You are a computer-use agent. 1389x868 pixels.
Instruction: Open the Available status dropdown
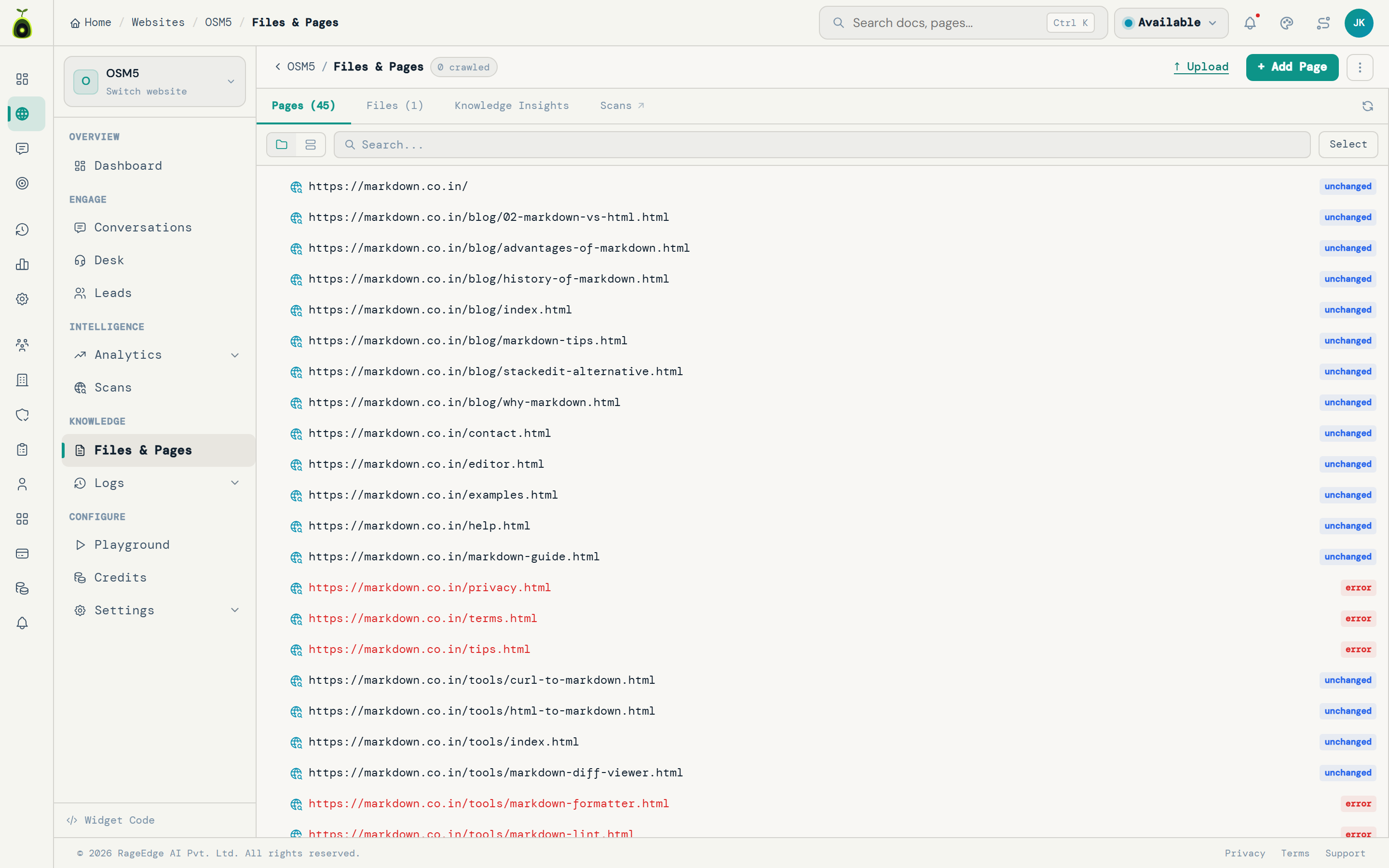tap(1171, 23)
